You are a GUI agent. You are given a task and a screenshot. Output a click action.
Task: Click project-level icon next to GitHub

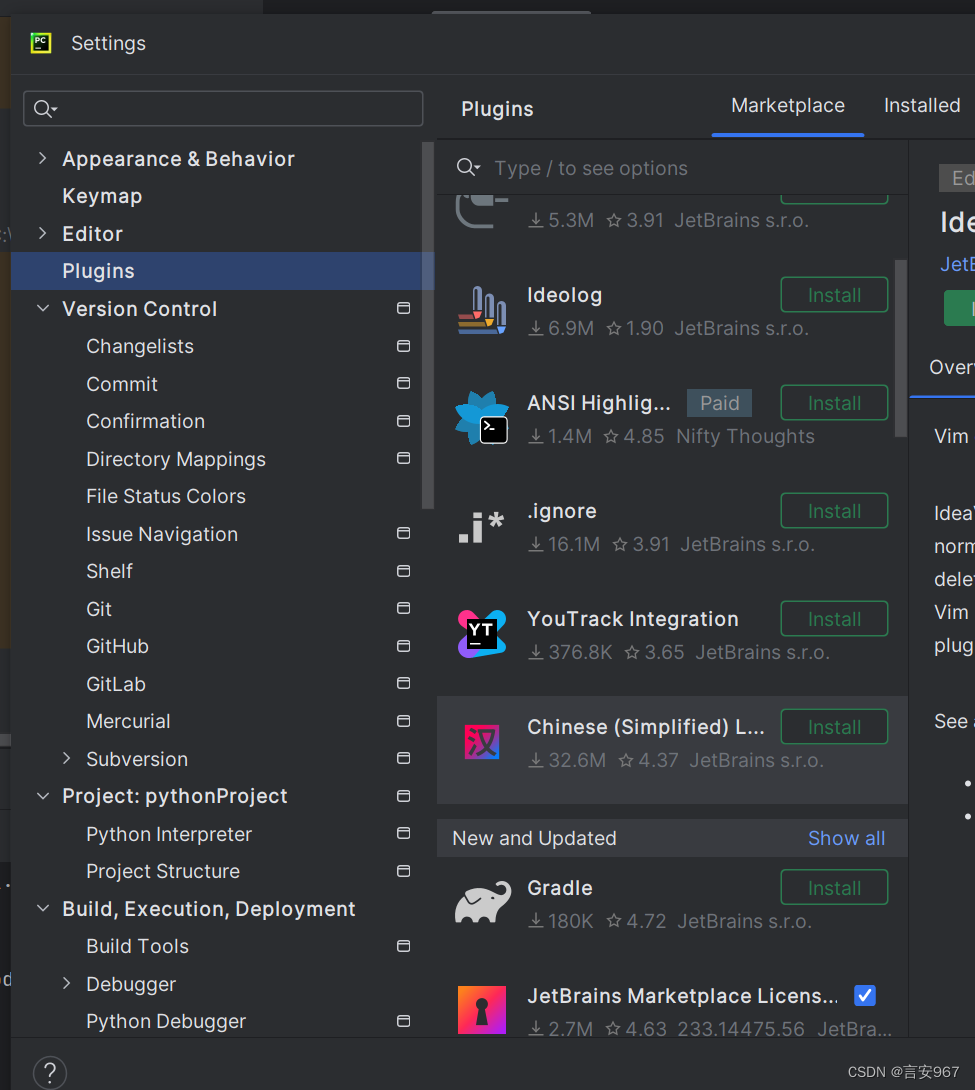[403, 646]
